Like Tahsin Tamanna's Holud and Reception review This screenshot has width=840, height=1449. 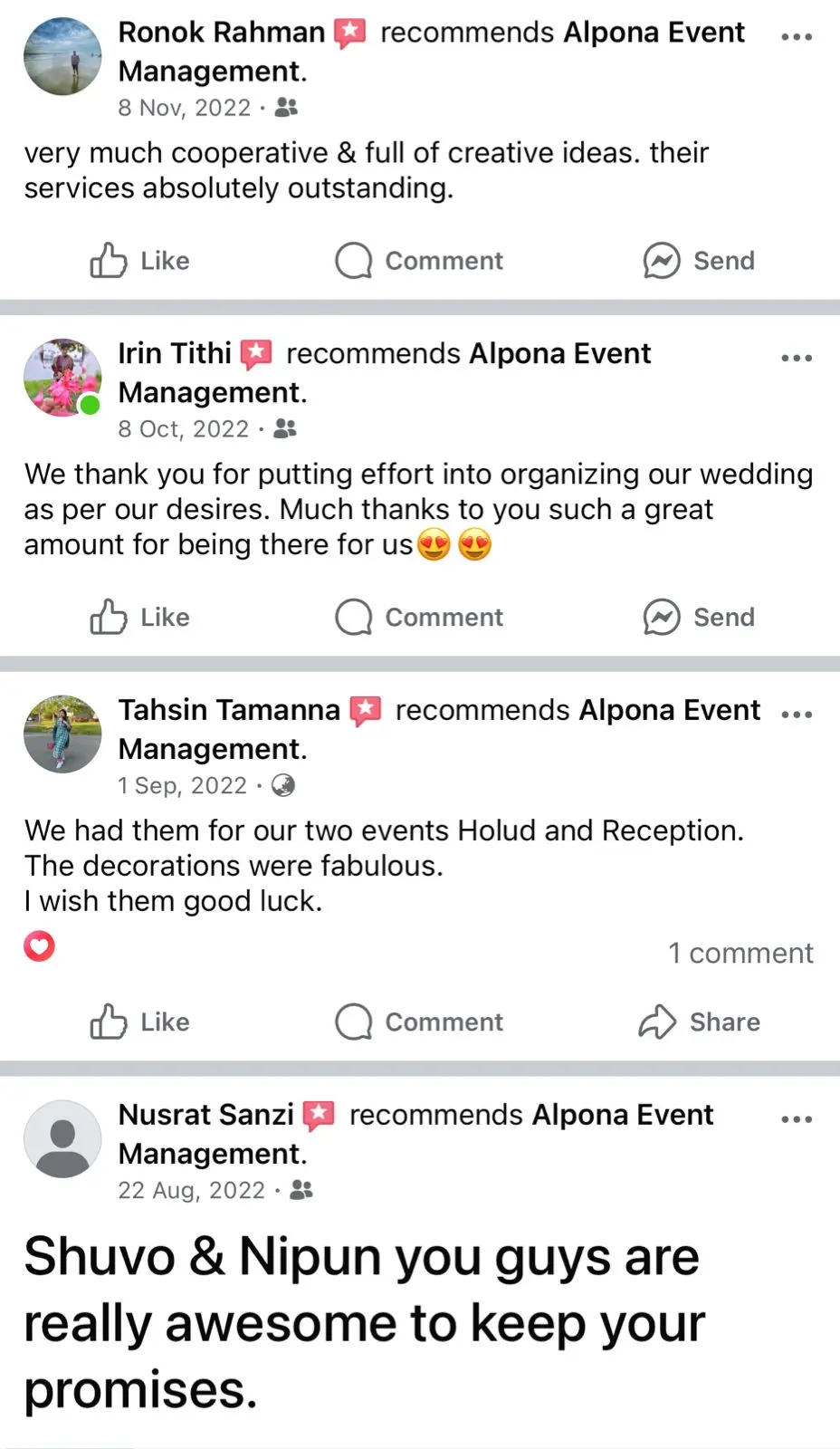[139, 1022]
